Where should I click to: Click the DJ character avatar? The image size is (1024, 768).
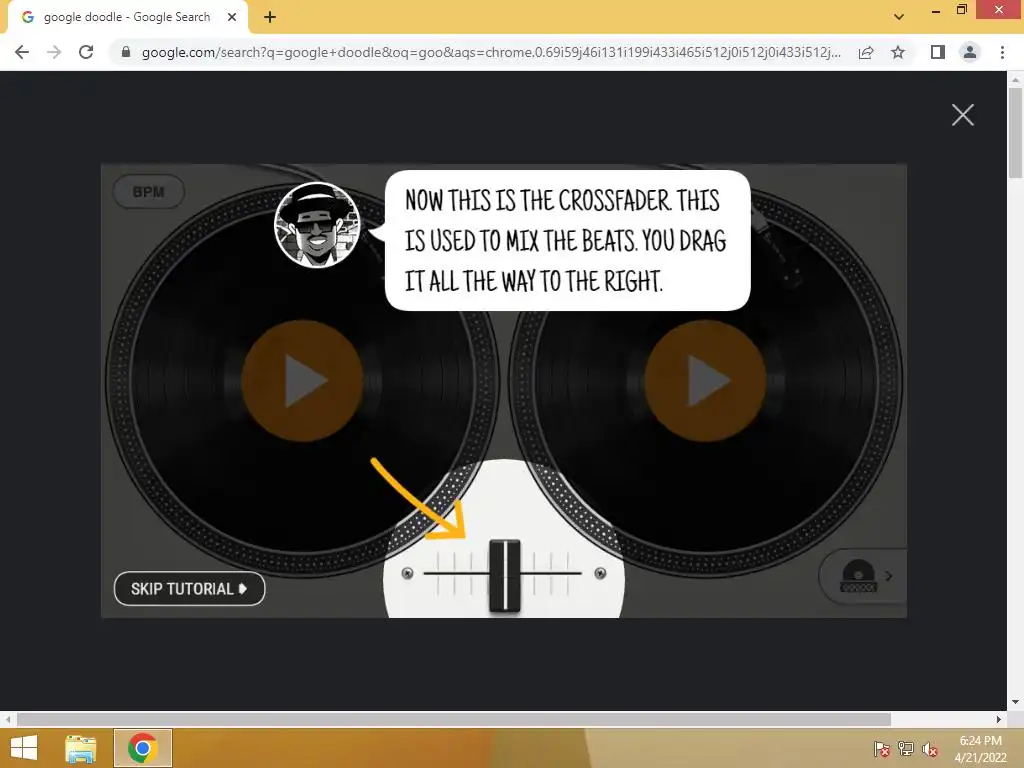coord(317,225)
